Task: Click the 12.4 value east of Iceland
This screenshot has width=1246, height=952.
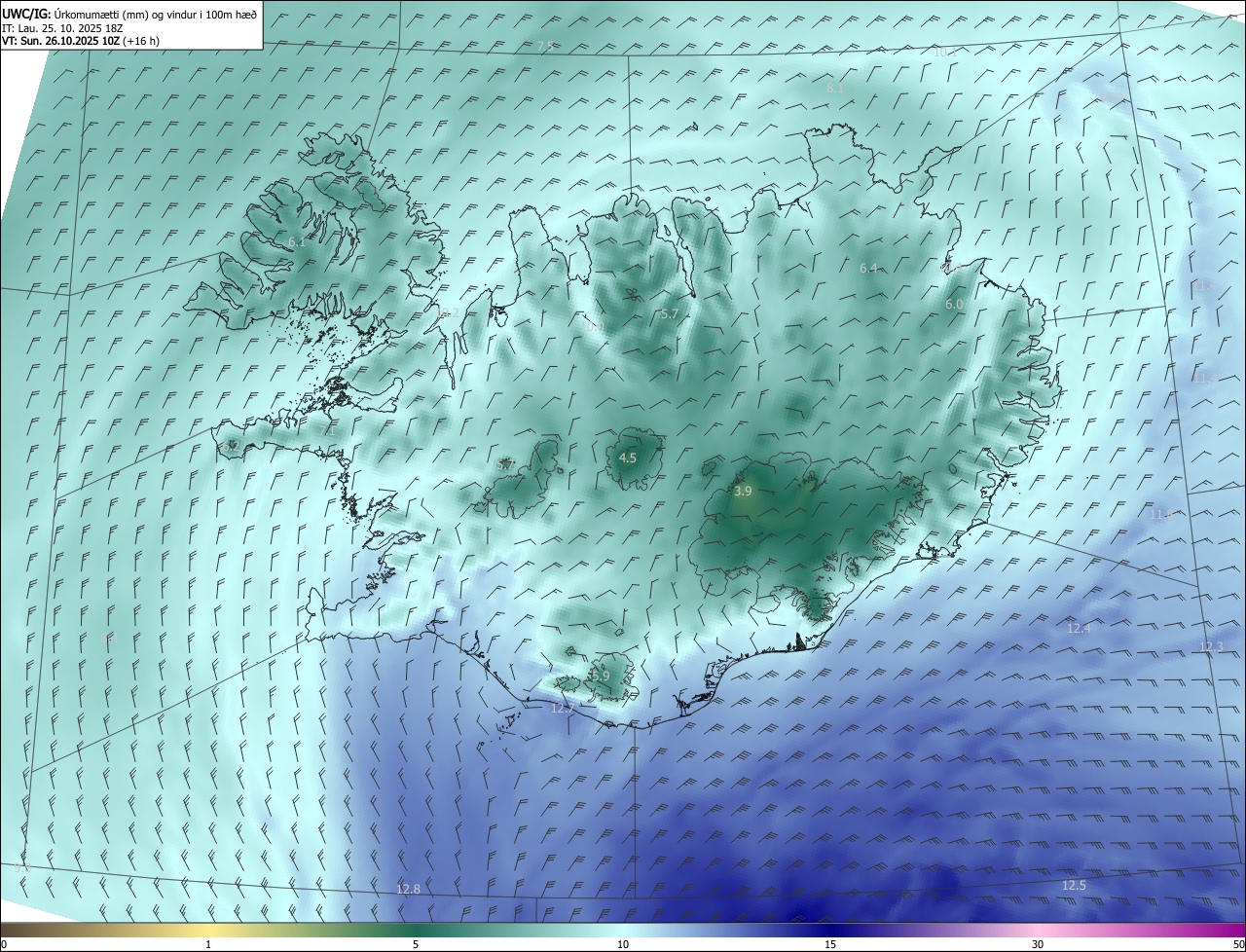Action: [x=1079, y=629]
